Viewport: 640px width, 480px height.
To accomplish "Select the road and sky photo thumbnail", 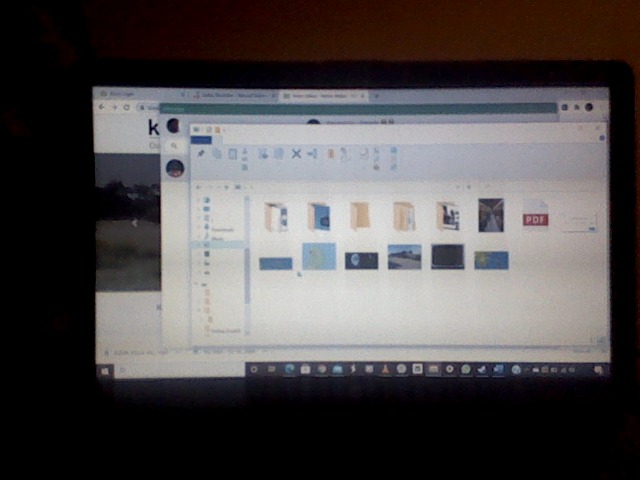I will [404, 257].
